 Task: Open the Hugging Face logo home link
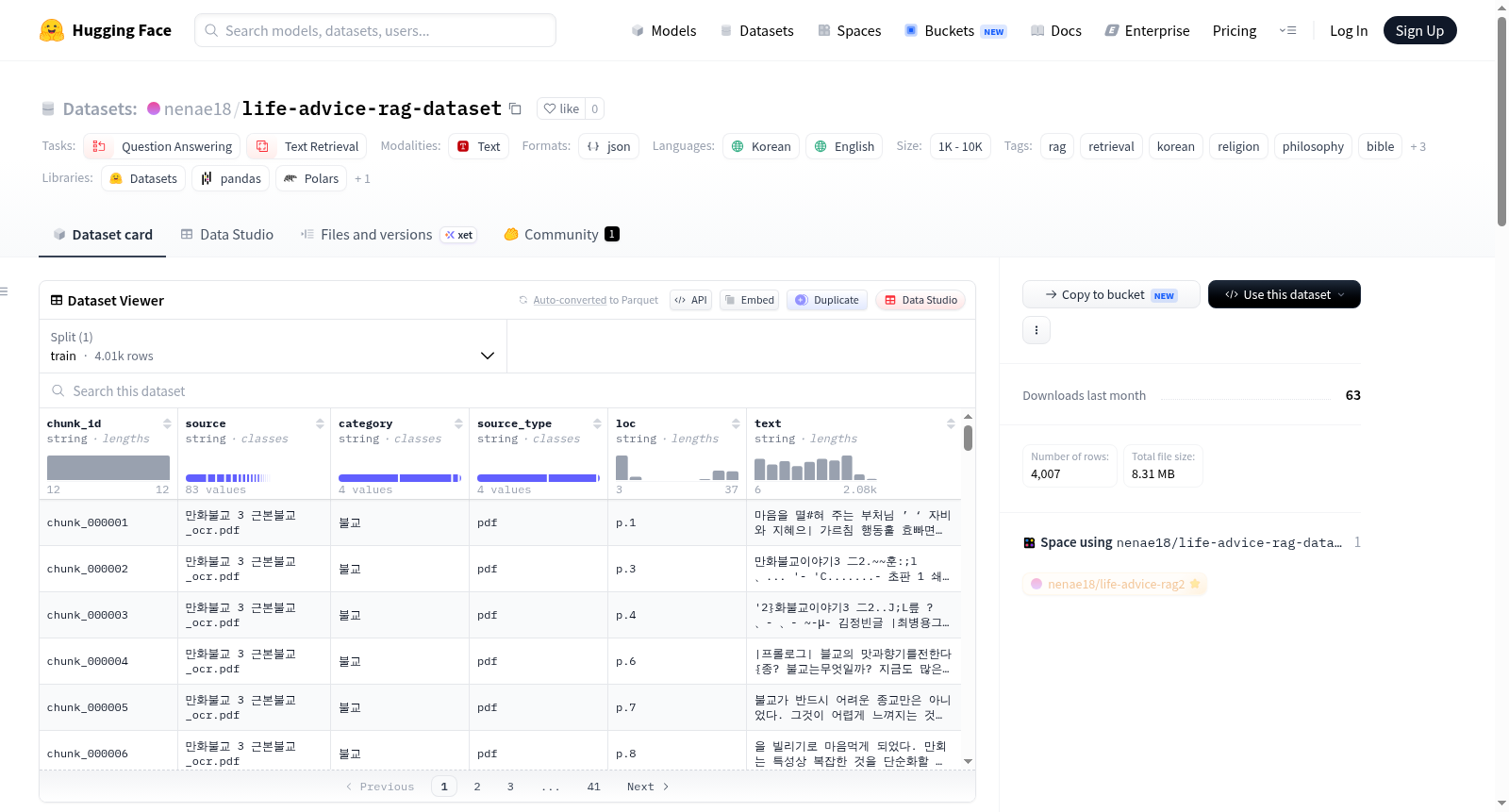point(106,30)
